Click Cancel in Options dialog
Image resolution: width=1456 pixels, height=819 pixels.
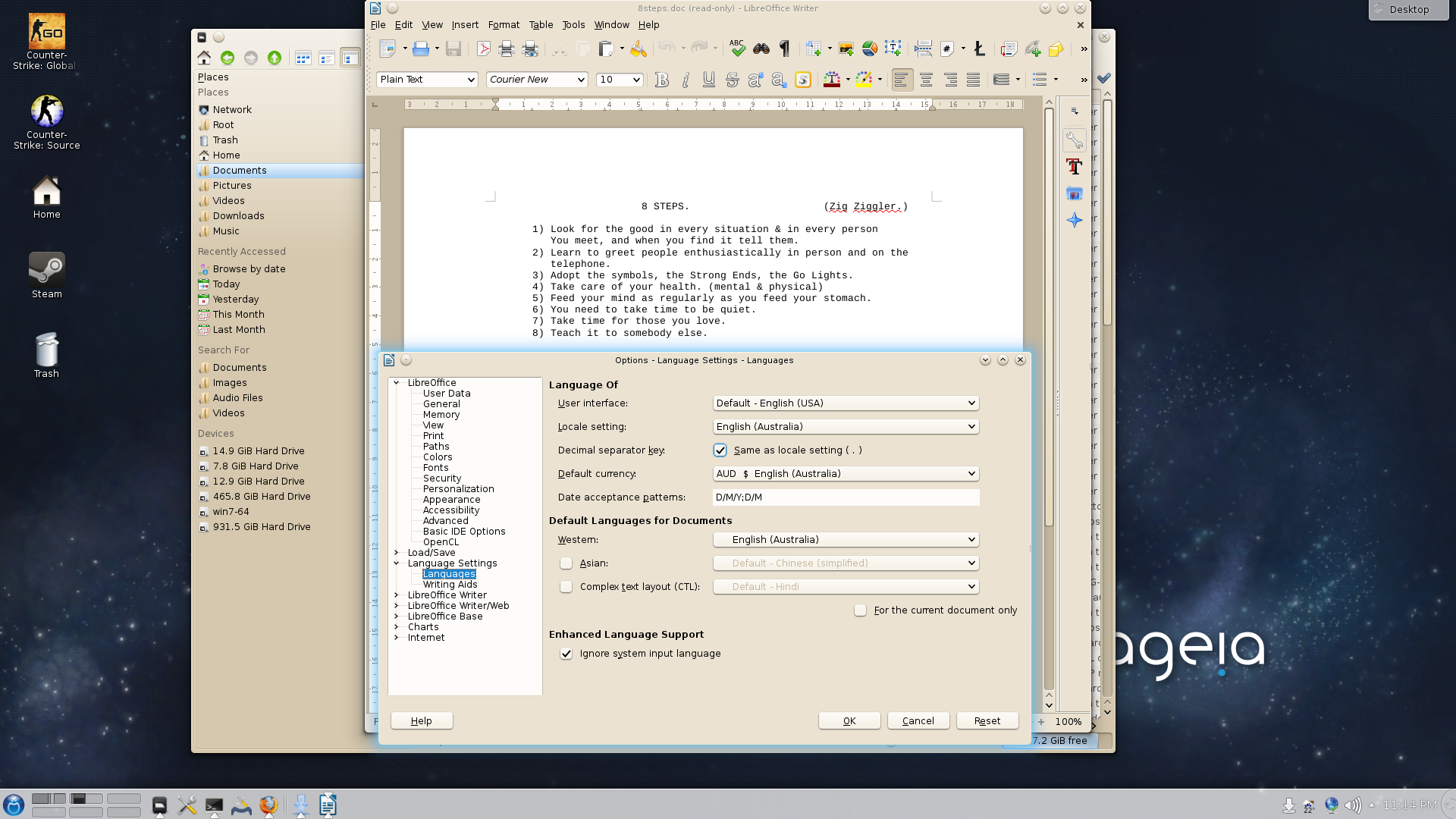pos(918,721)
